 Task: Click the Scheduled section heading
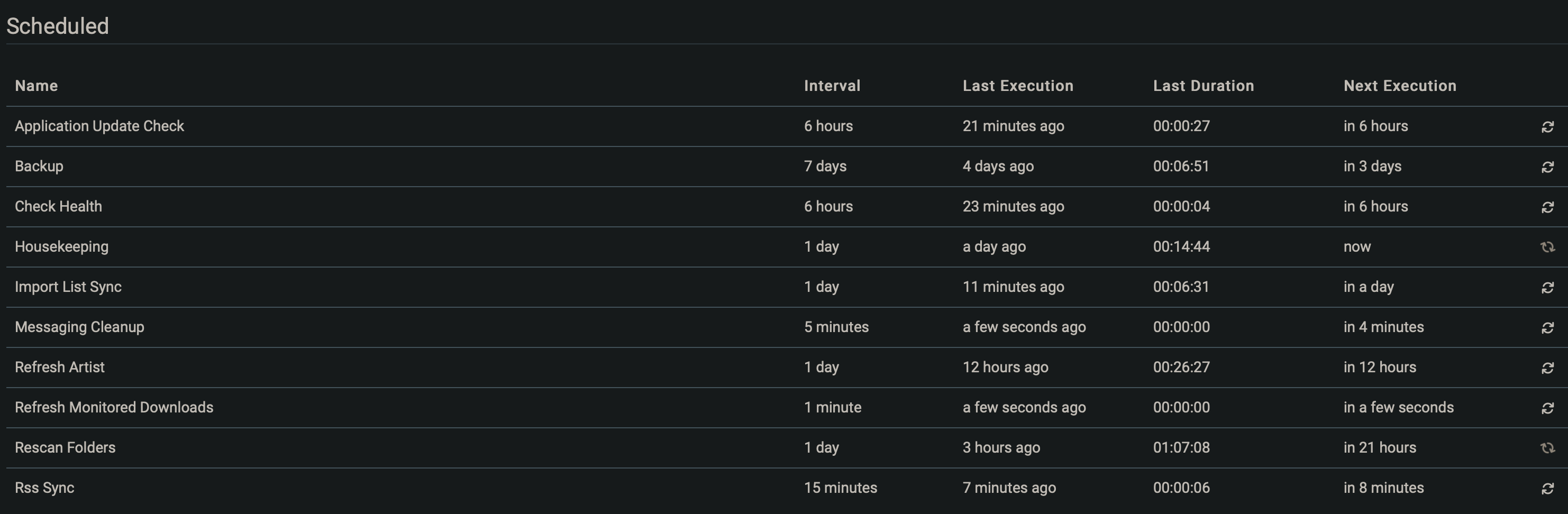pyautogui.click(x=57, y=25)
